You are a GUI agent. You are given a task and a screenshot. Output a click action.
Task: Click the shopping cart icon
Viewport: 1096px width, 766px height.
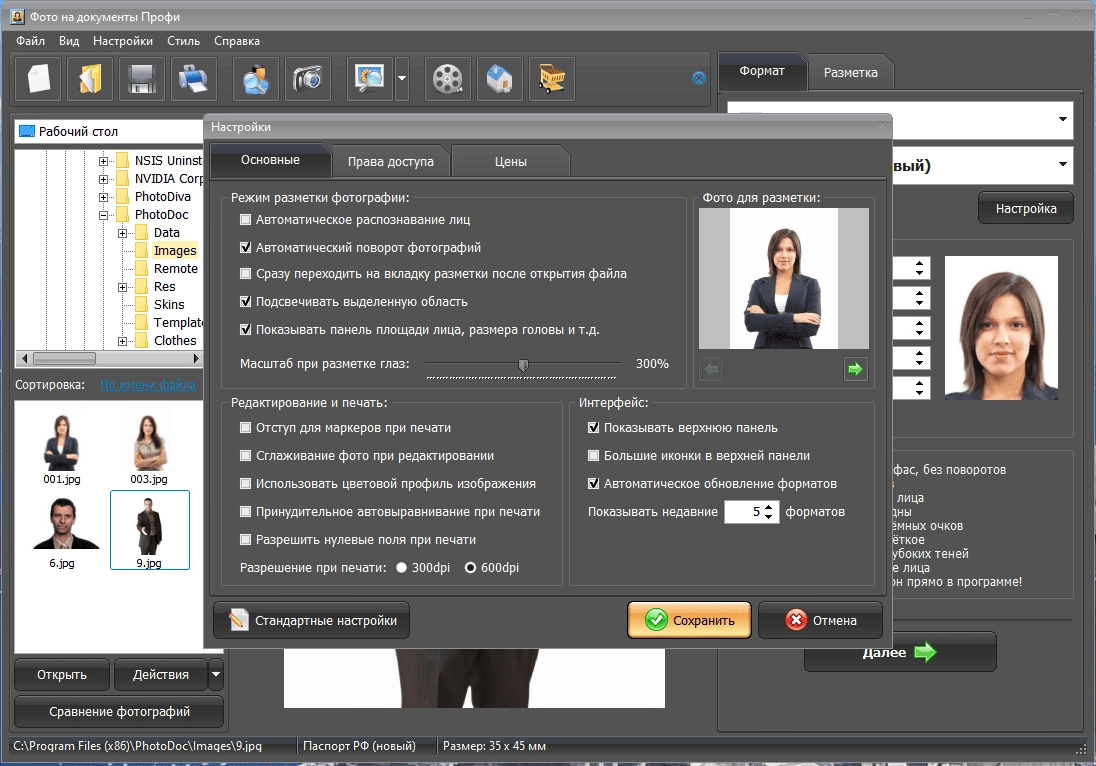click(x=551, y=78)
